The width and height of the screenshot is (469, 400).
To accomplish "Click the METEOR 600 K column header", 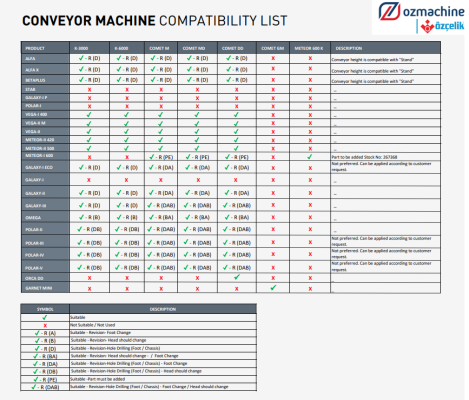I will point(309,48).
